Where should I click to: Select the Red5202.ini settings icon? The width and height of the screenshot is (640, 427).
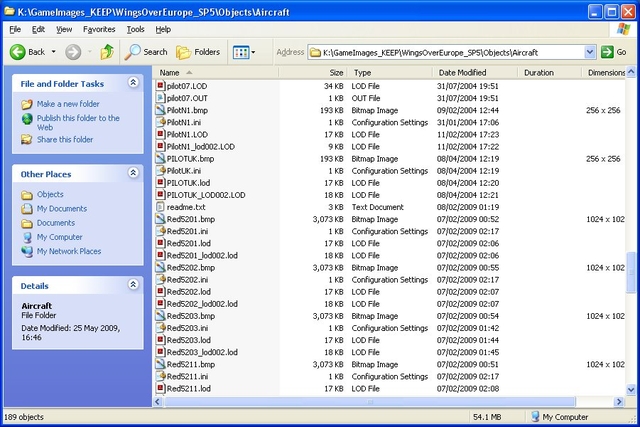click(160, 280)
